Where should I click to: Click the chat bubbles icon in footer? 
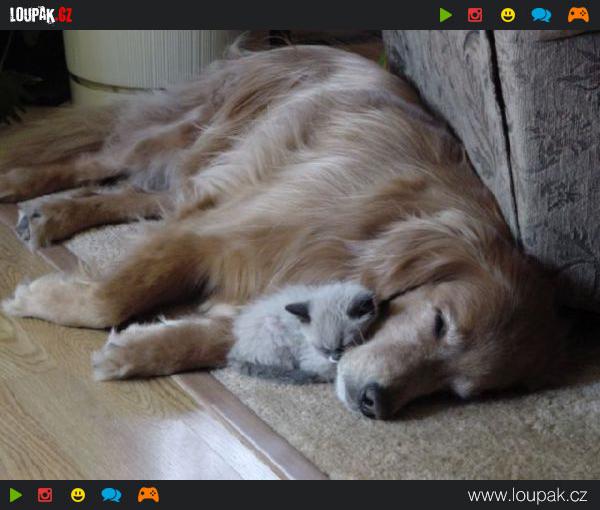[111, 495]
